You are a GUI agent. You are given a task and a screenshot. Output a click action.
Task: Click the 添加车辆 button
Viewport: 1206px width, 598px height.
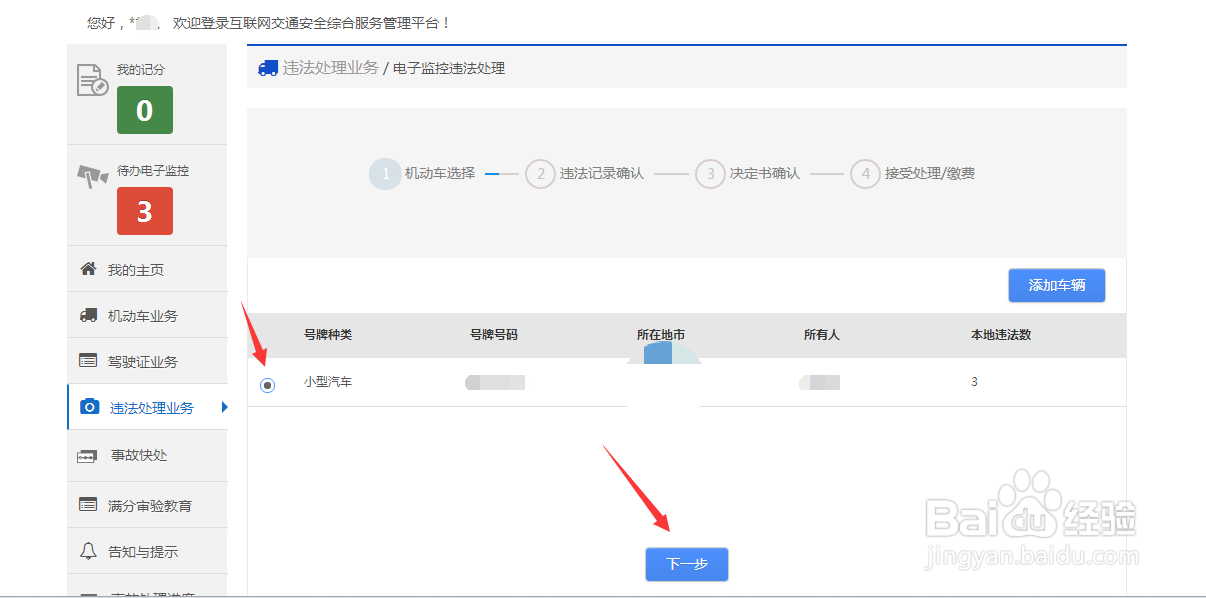coord(1056,285)
